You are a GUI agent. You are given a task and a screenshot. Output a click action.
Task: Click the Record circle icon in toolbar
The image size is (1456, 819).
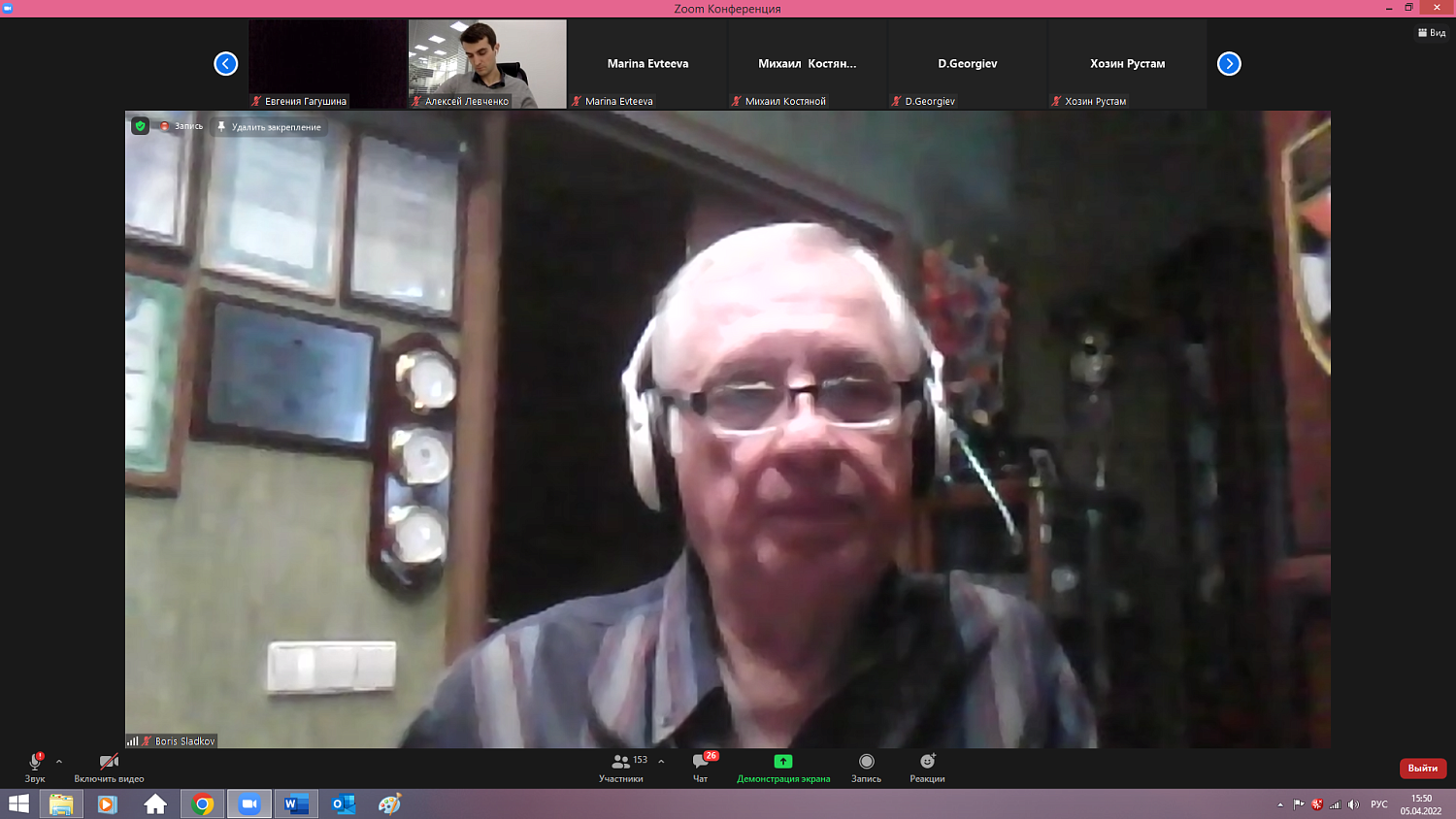tap(866, 762)
